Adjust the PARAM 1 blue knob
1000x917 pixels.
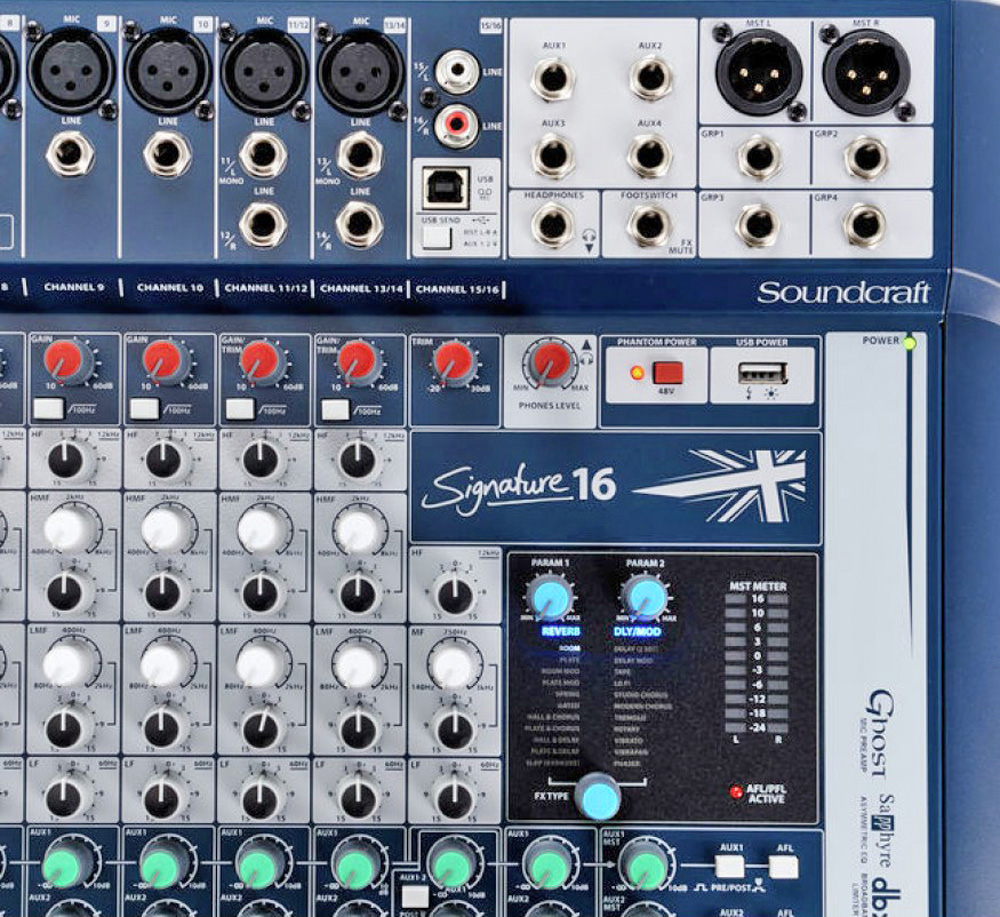point(550,598)
